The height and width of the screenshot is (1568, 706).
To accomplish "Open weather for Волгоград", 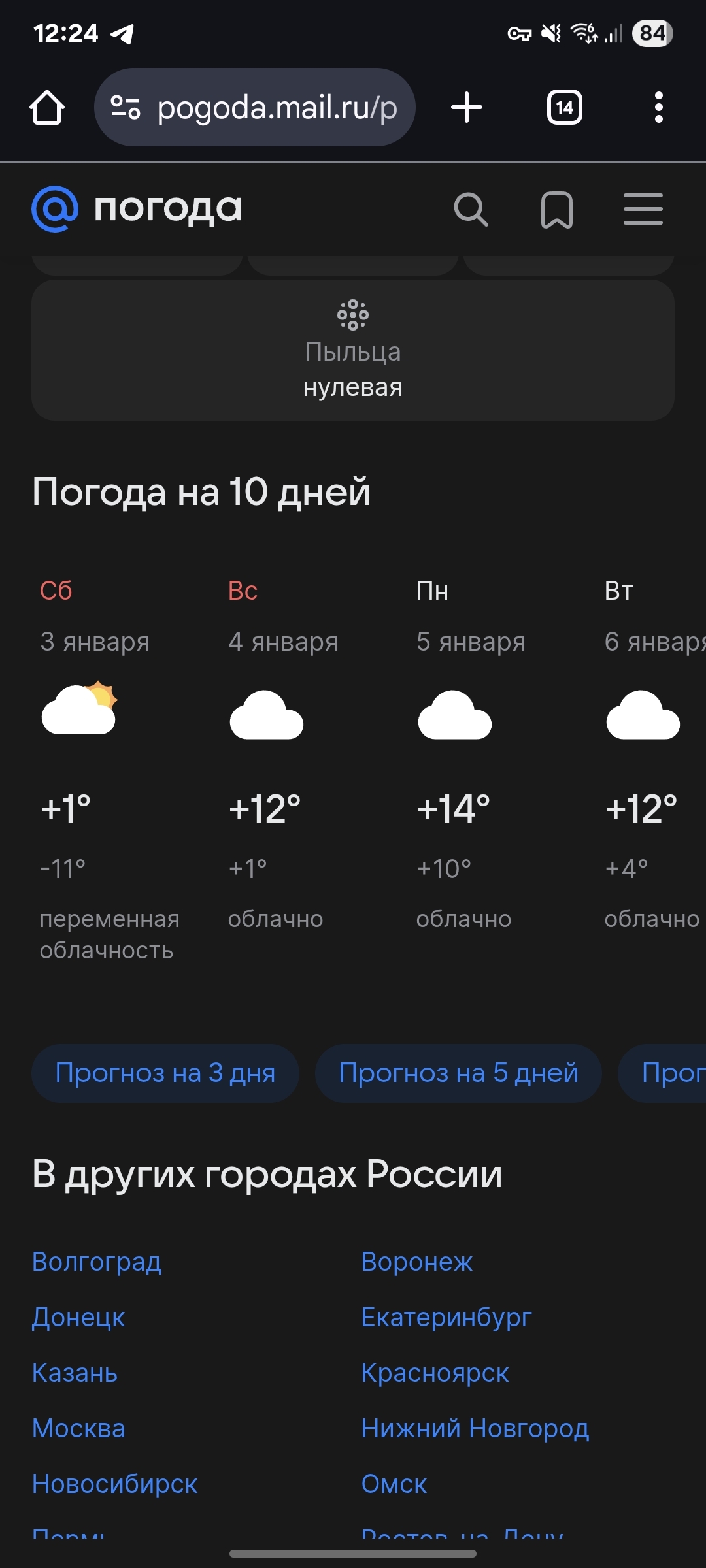I will pyautogui.click(x=97, y=1262).
